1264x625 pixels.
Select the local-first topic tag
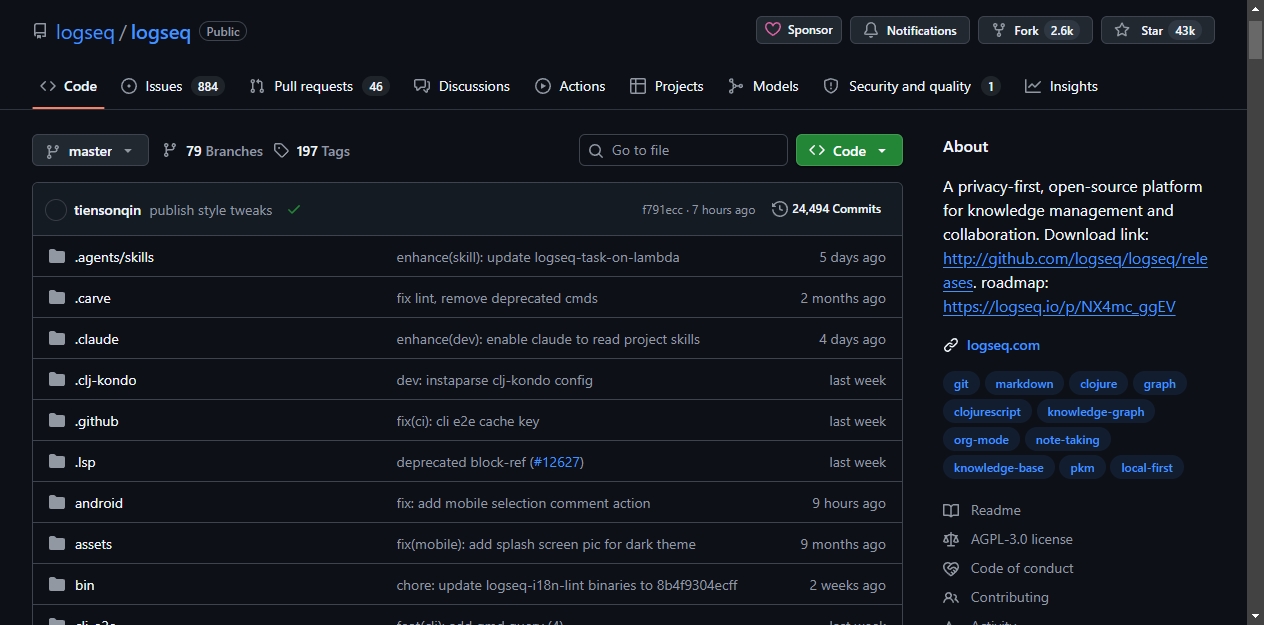click(x=1147, y=468)
